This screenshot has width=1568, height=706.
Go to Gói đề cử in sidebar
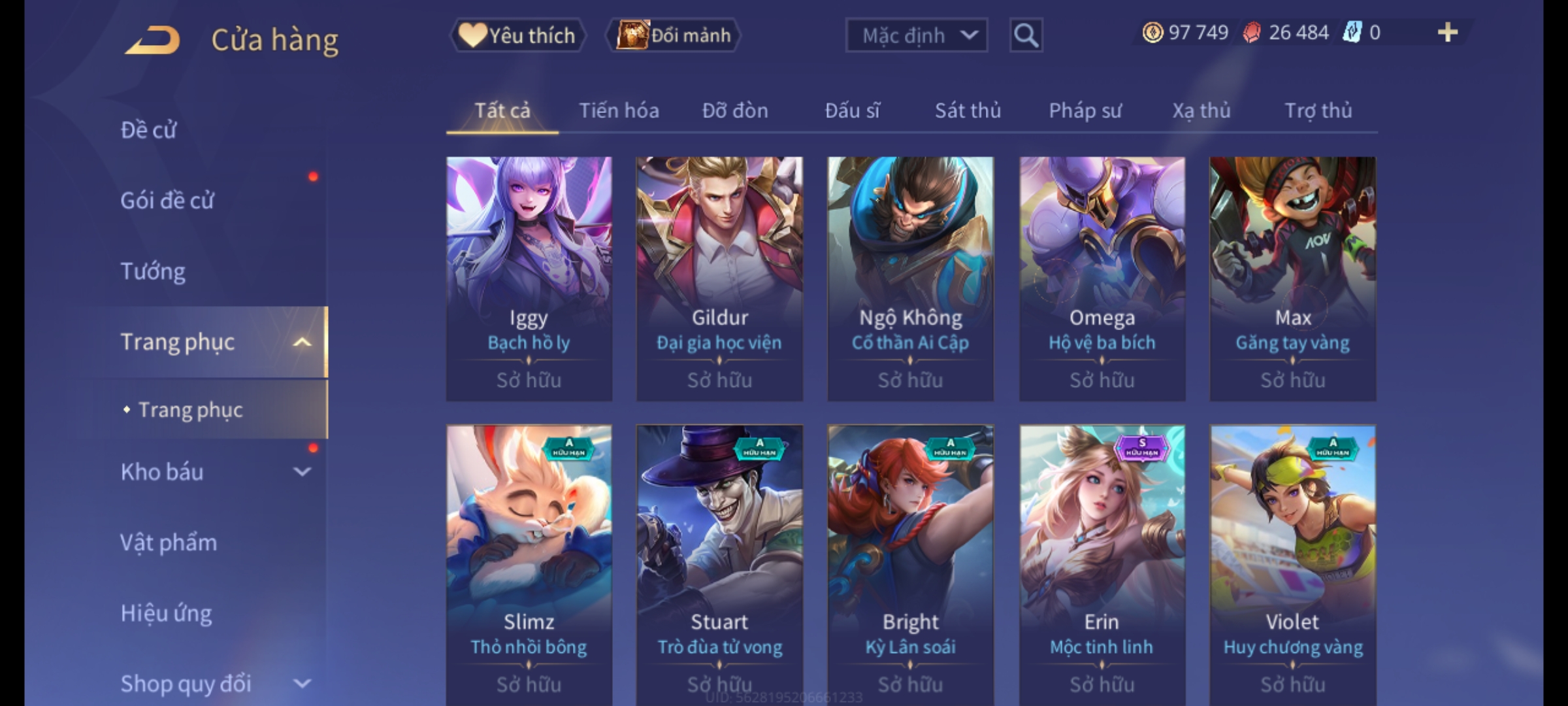167,200
